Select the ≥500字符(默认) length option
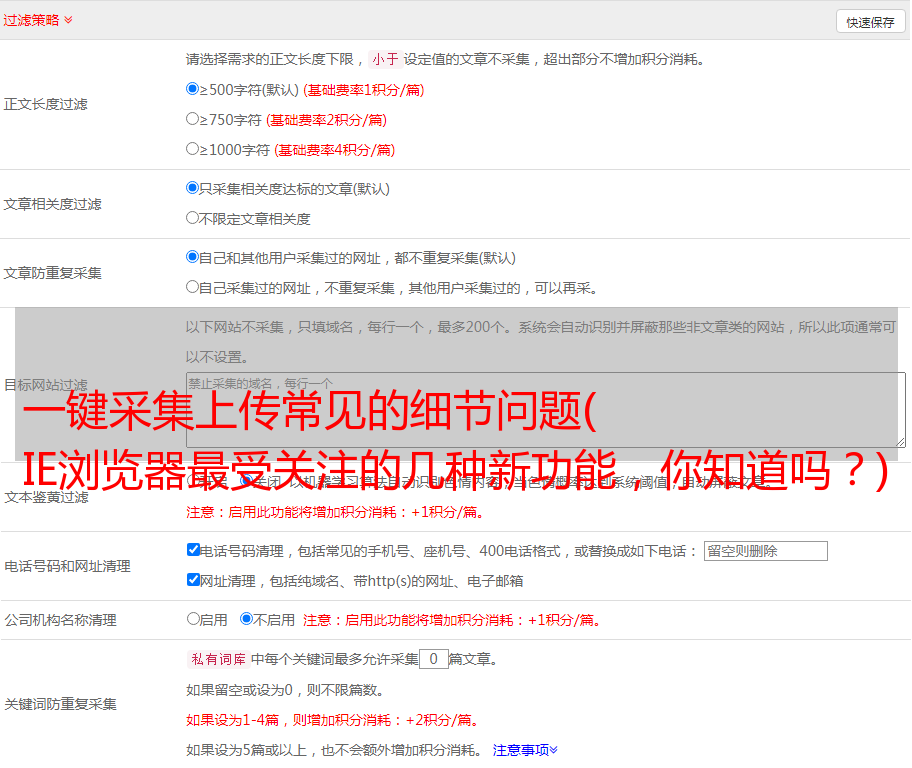The width and height of the screenshot is (912, 768). coord(192,88)
